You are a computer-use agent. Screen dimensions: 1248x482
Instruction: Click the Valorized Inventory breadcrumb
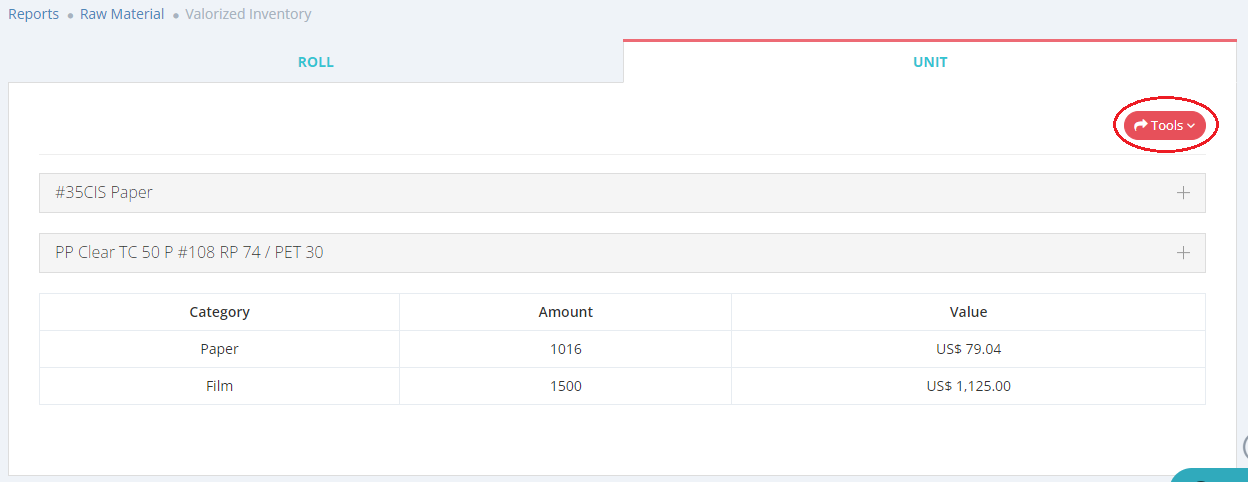pyautogui.click(x=248, y=14)
